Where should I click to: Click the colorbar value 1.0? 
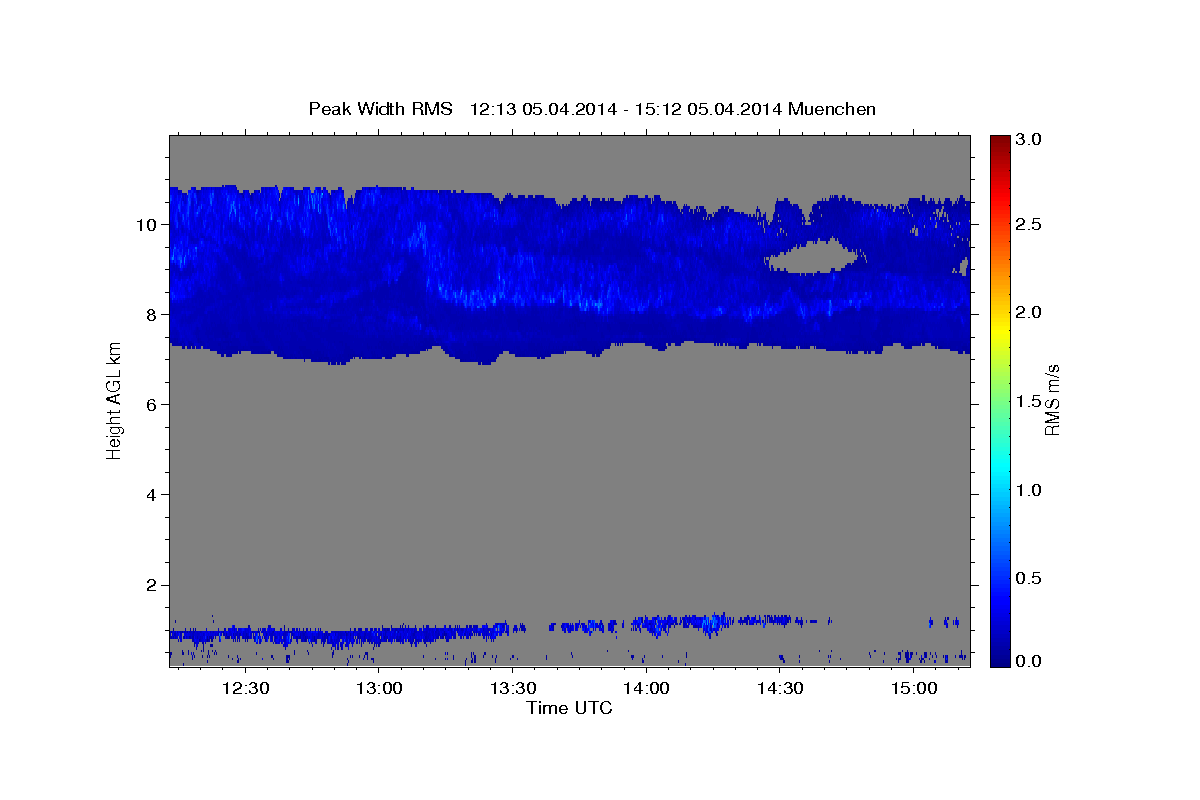1030,490
